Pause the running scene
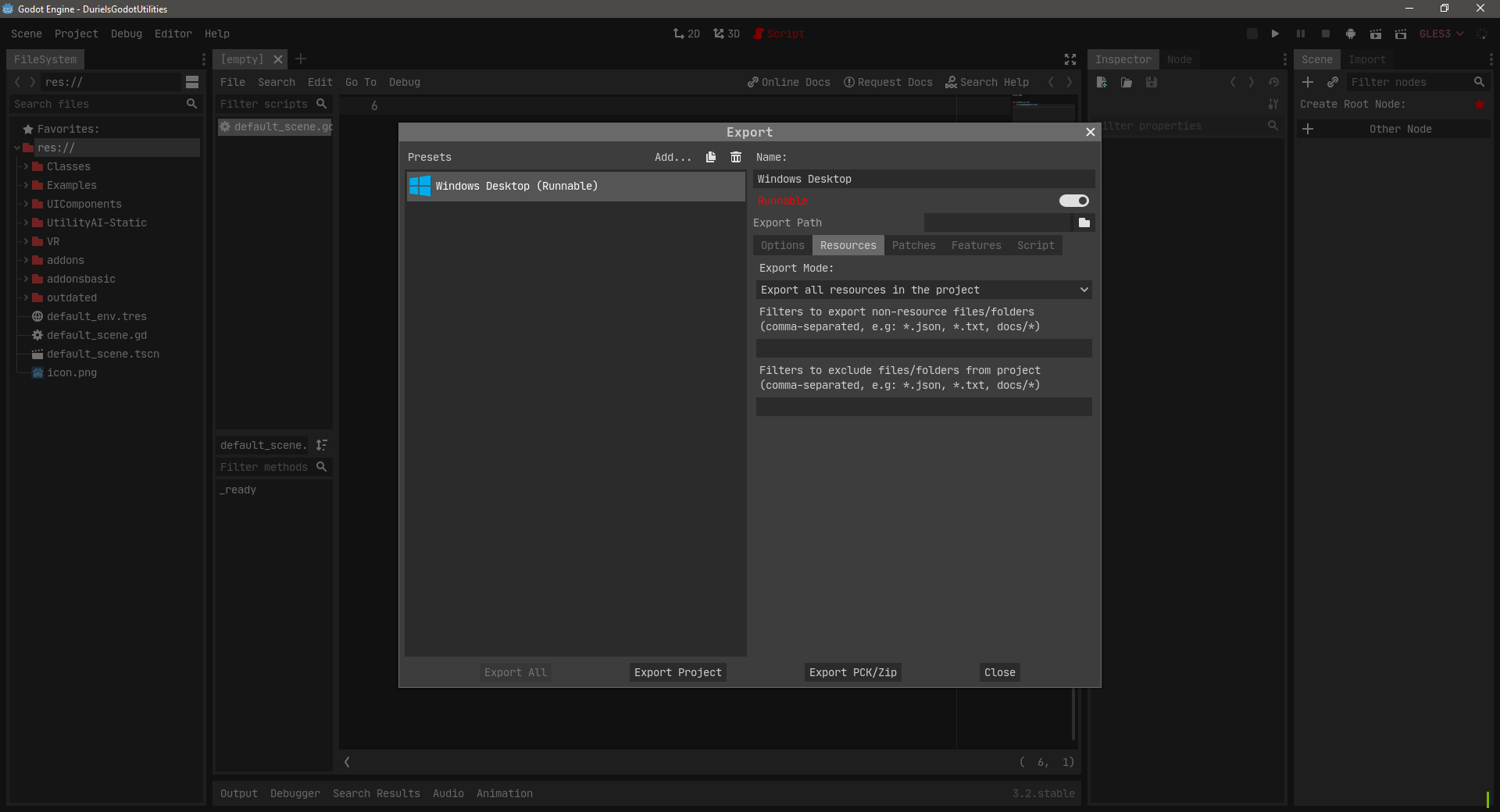 [x=1301, y=34]
